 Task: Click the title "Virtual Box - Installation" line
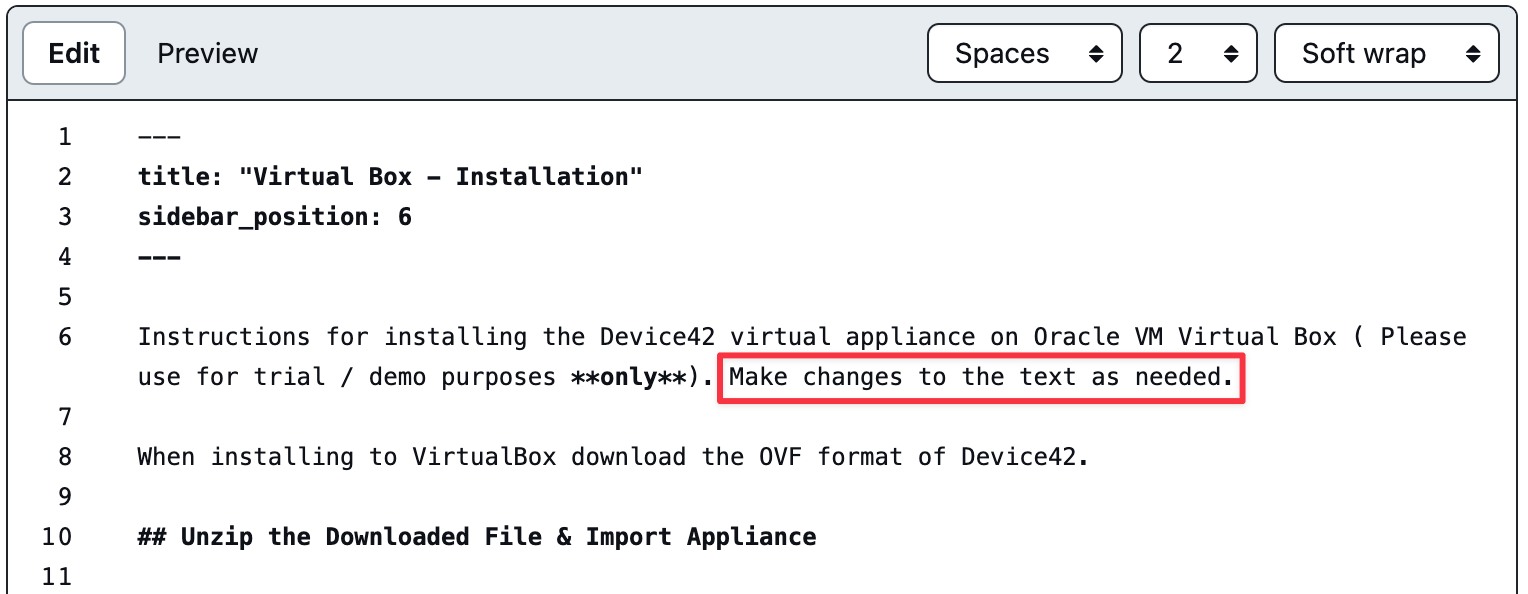point(390,177)
